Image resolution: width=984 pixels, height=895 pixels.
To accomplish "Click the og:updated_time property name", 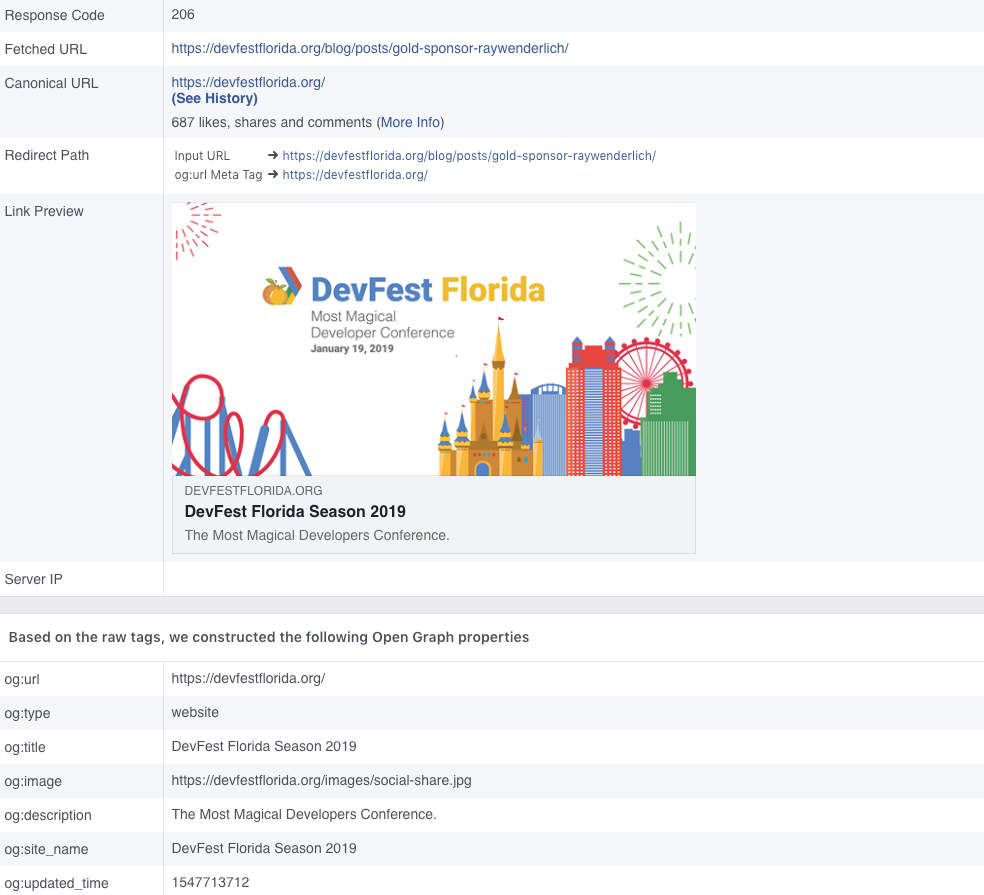I will tap(56, 882).
